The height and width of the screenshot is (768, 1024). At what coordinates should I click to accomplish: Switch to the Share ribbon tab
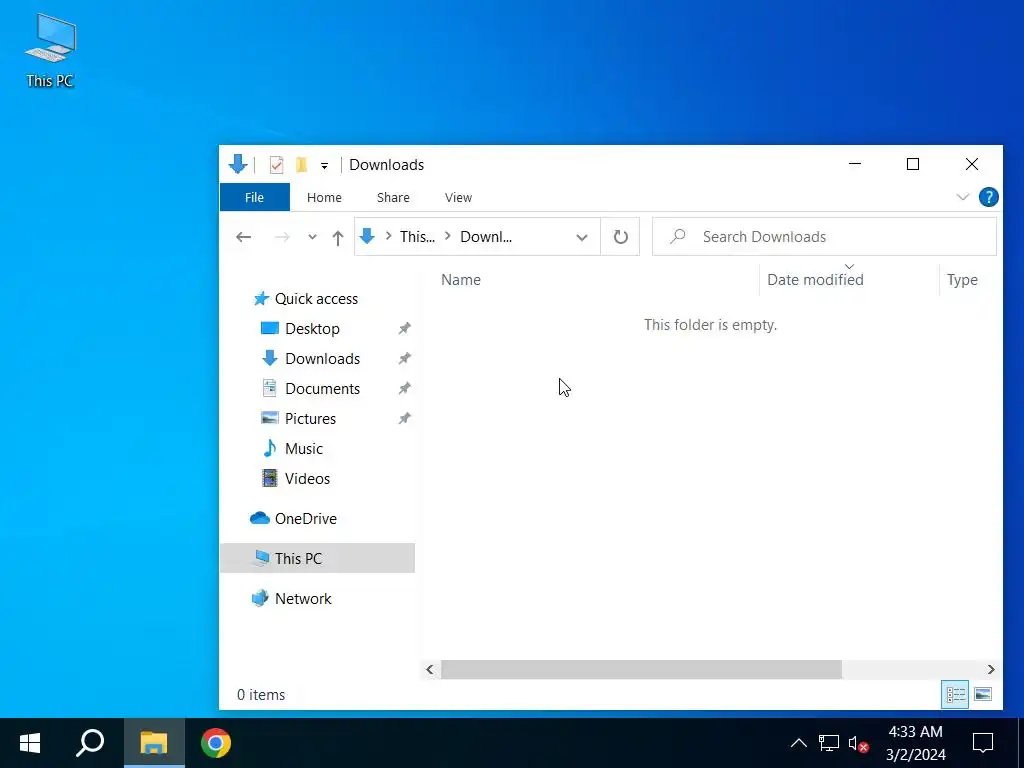[393, 197]
